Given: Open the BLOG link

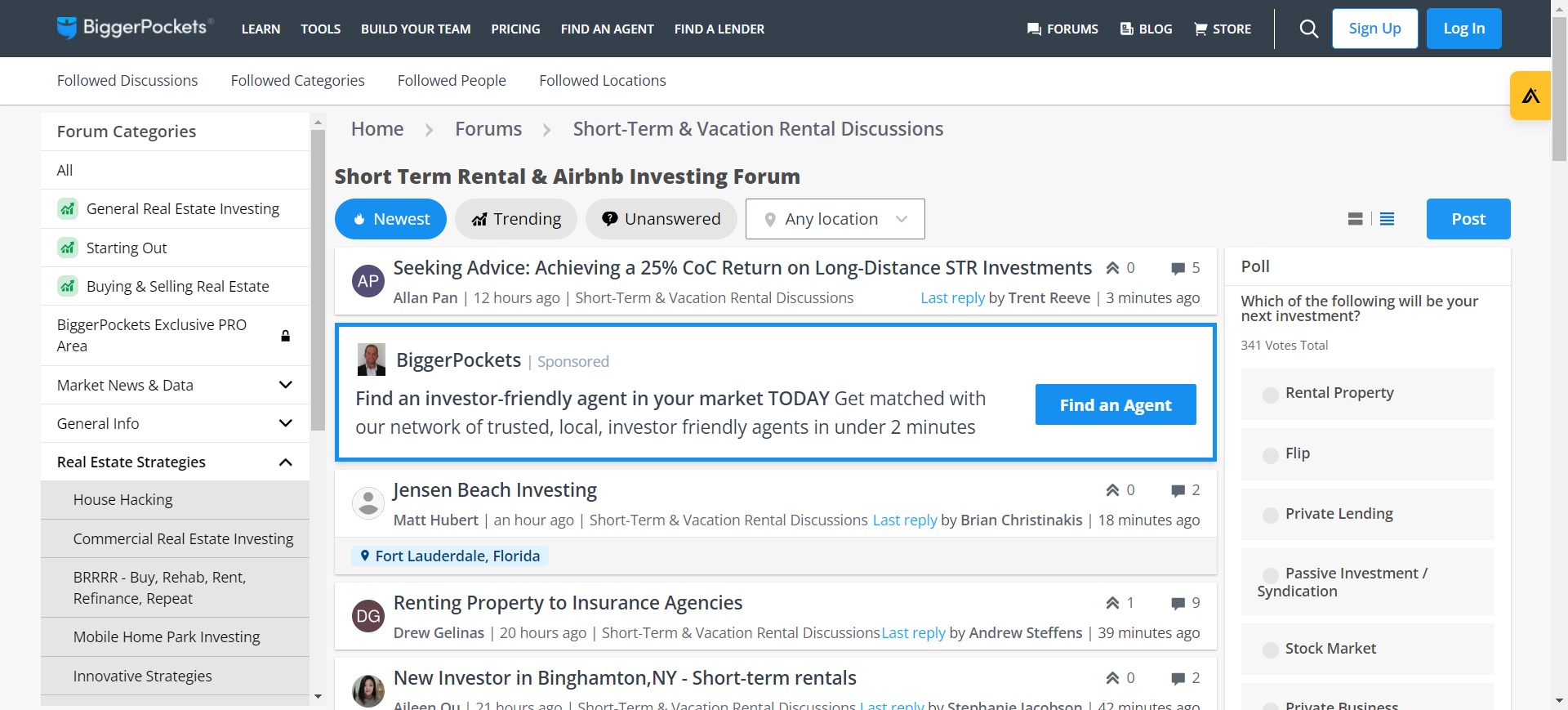Looking at the screenshot, I should coord(1146,29).
